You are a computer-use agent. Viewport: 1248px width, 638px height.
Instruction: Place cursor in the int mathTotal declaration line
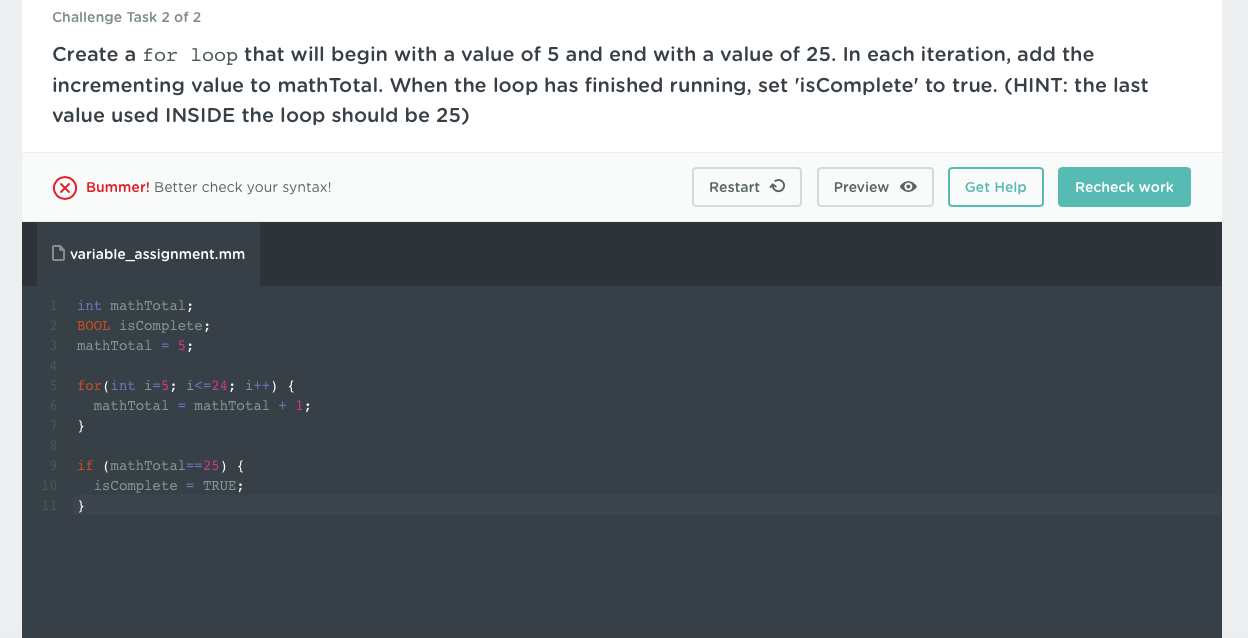click(x=135, y=306)
